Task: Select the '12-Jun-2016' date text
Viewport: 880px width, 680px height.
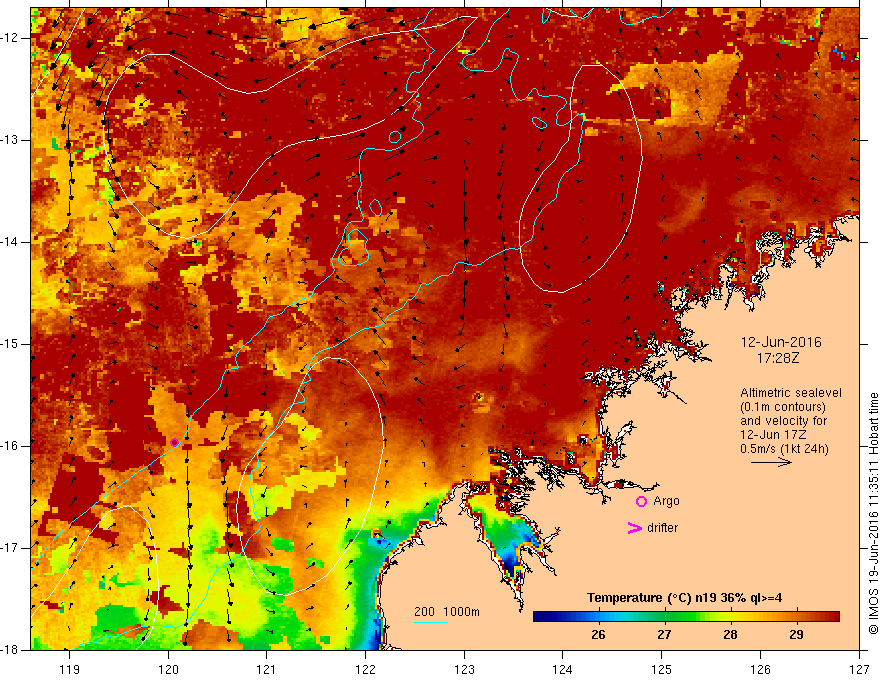Action: coord(781,342)
